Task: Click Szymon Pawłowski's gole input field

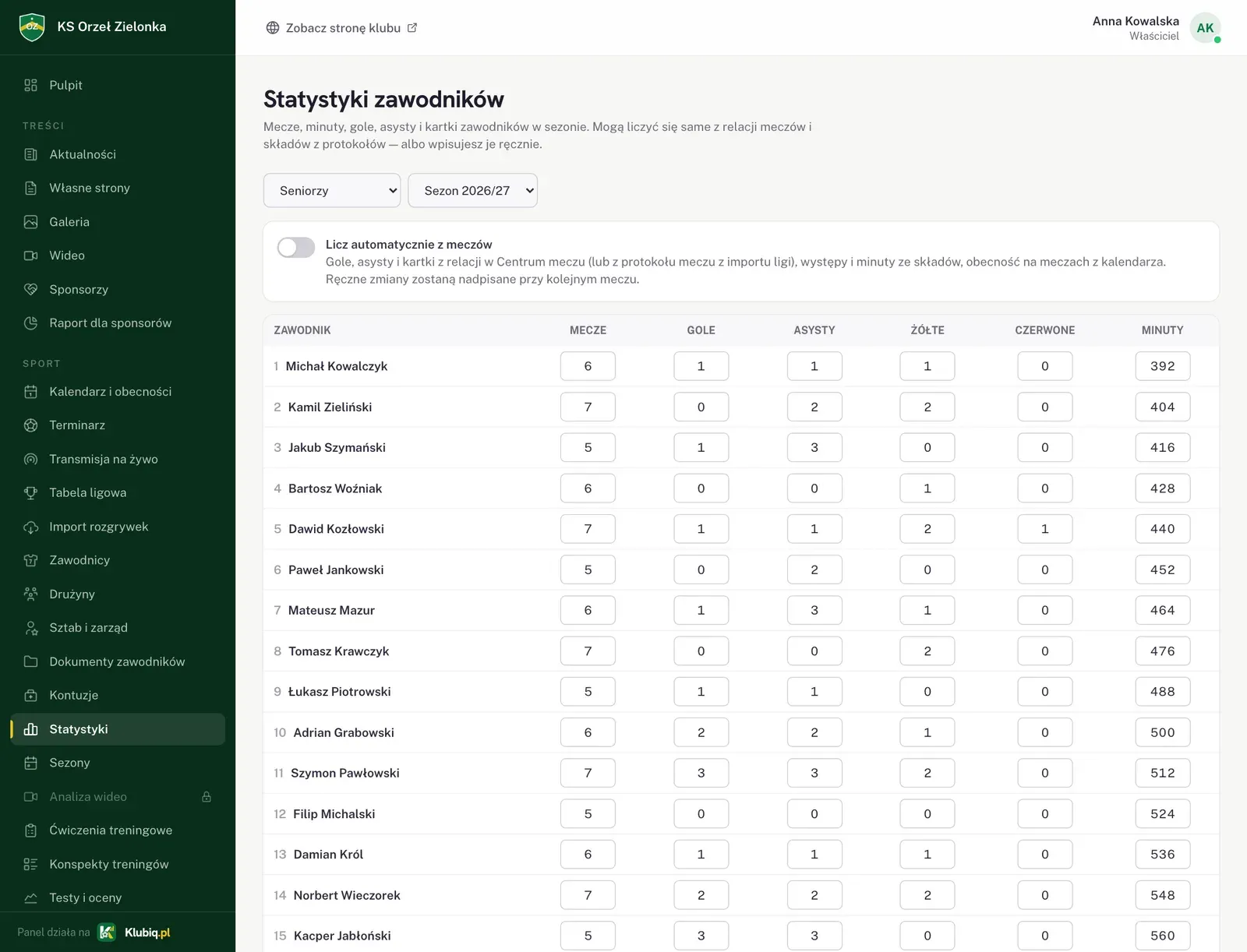Action: (x=701, y=773)
